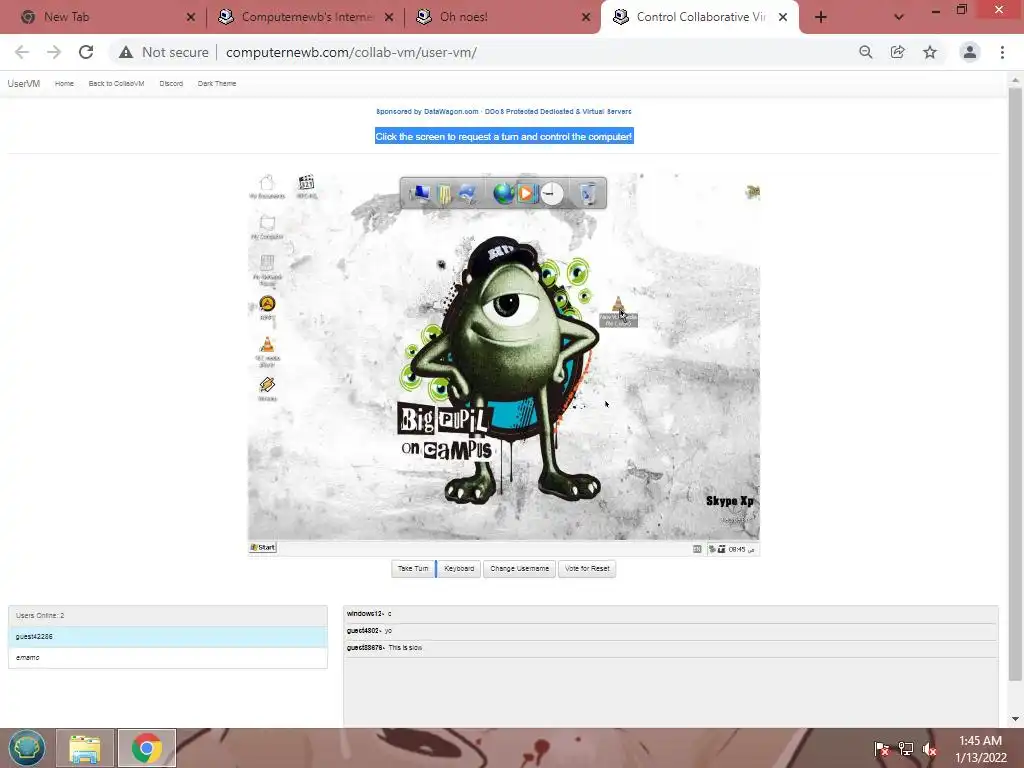Go Back to CollabVM link
The width and height of the screenshot is (1024, 768).
[116, 84]
